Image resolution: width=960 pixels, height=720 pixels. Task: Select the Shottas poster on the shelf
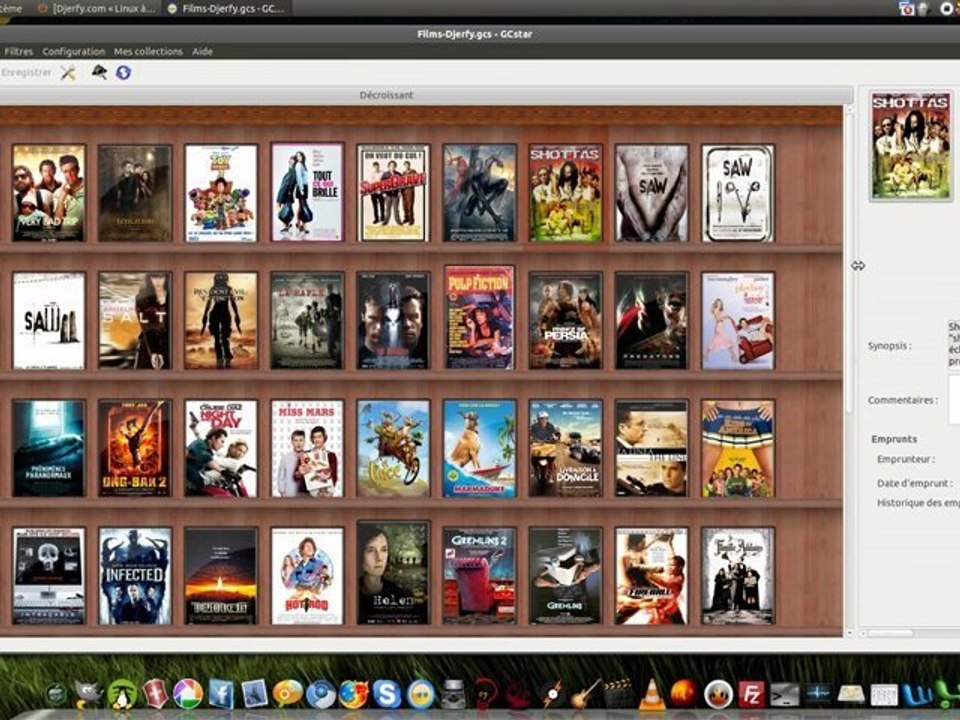(x=566, y=193)
